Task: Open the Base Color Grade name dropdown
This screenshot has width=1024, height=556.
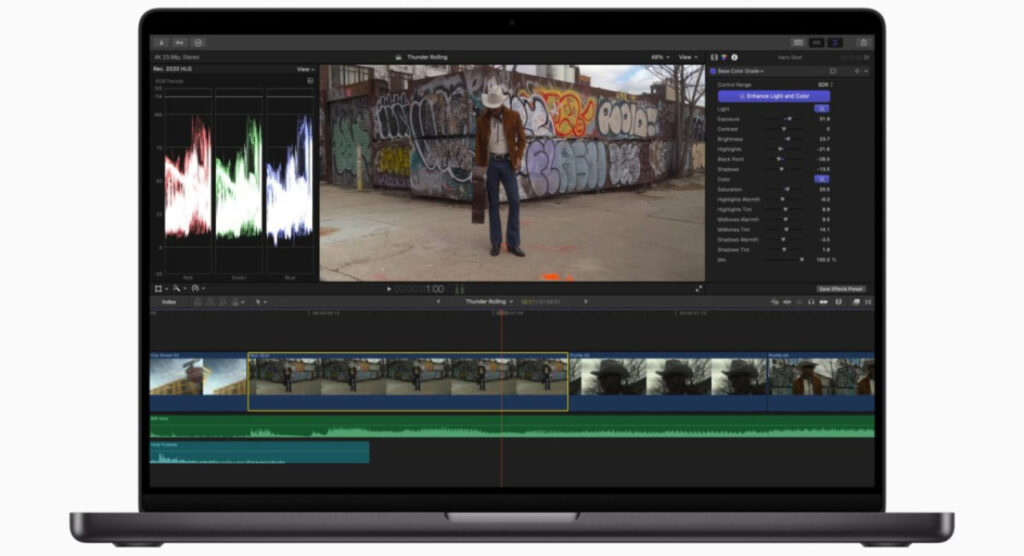Action: coord(741,71)
